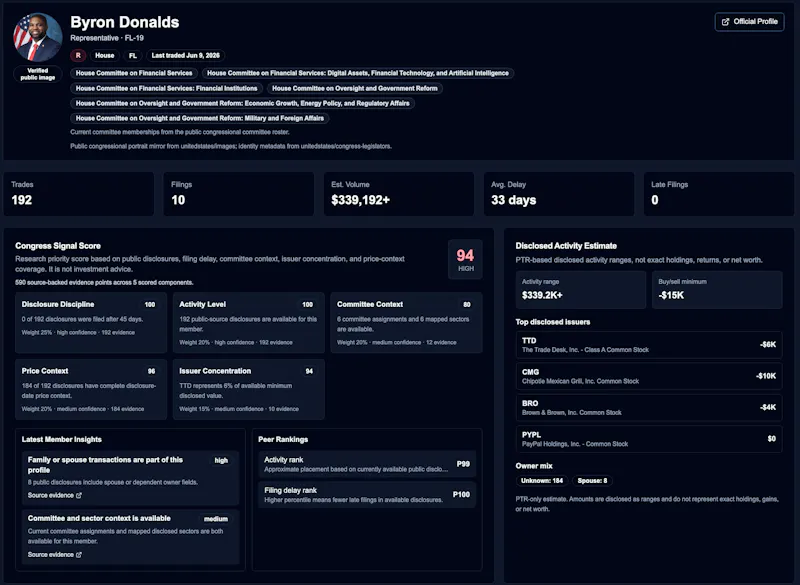Click the Trades 192 stat card

pos(79,194)
